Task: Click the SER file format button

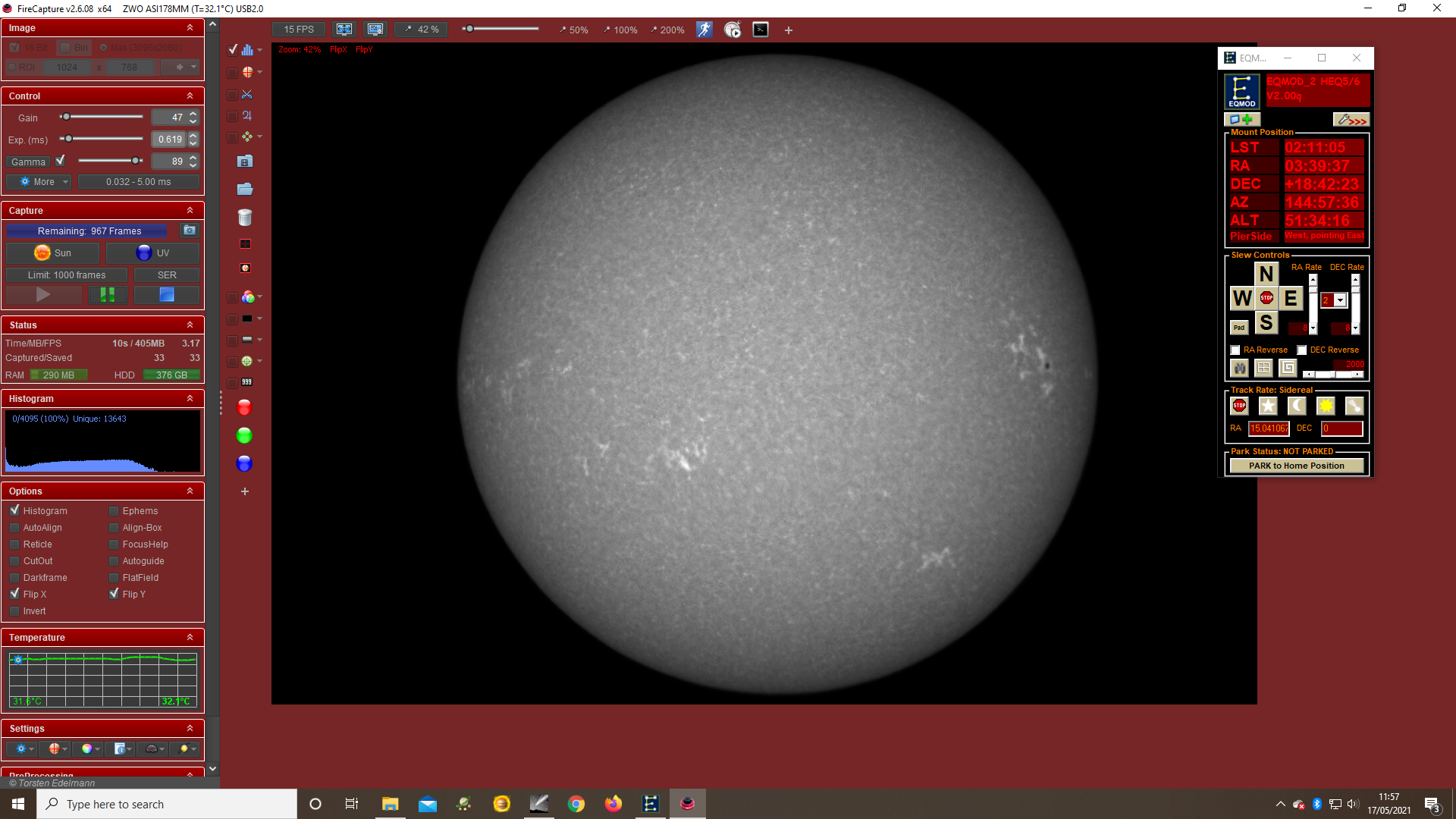Action: (x=167, y=275)
